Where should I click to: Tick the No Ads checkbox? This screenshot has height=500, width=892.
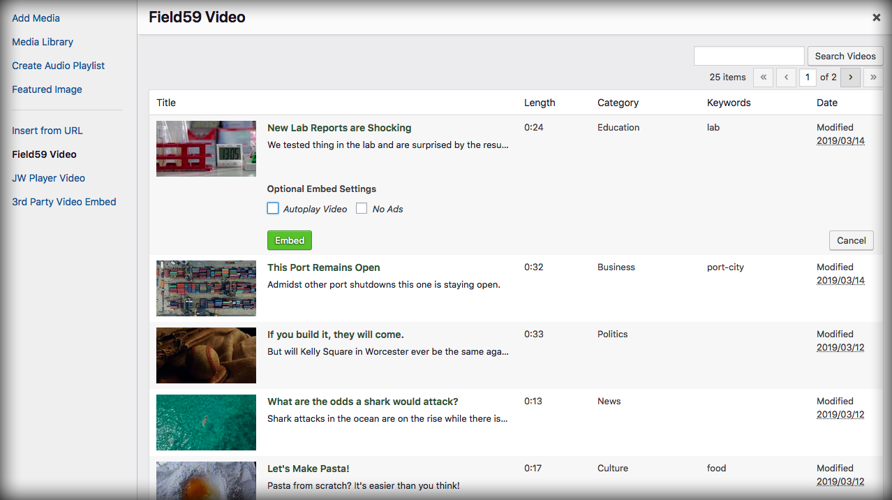[x=361, y=208]
